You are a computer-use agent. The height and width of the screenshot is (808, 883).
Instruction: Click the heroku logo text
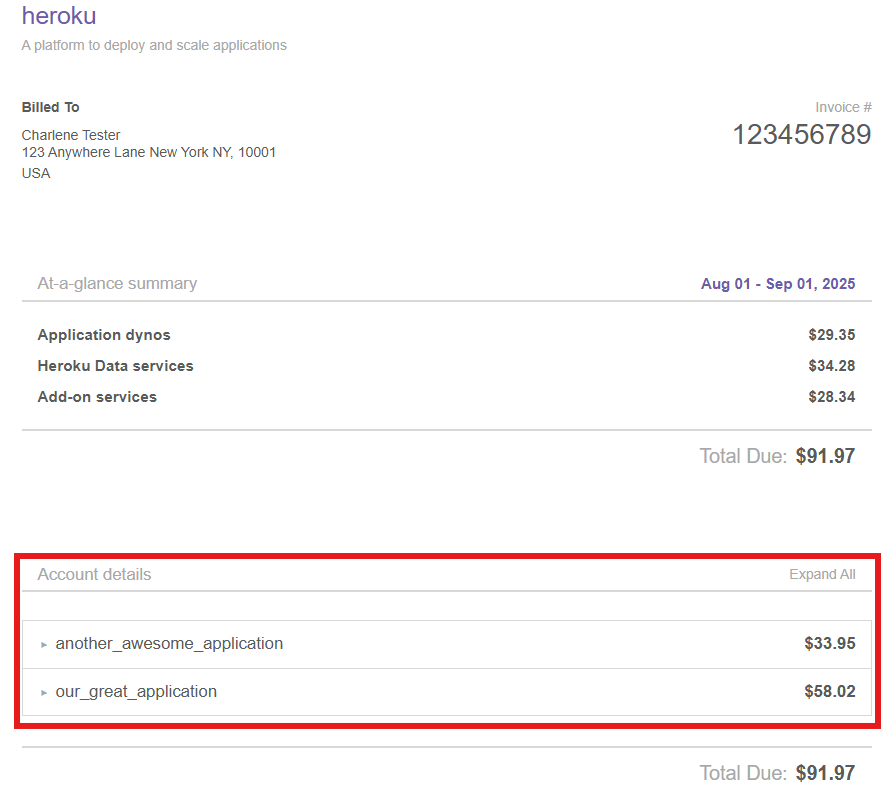(x=59, y=16)
